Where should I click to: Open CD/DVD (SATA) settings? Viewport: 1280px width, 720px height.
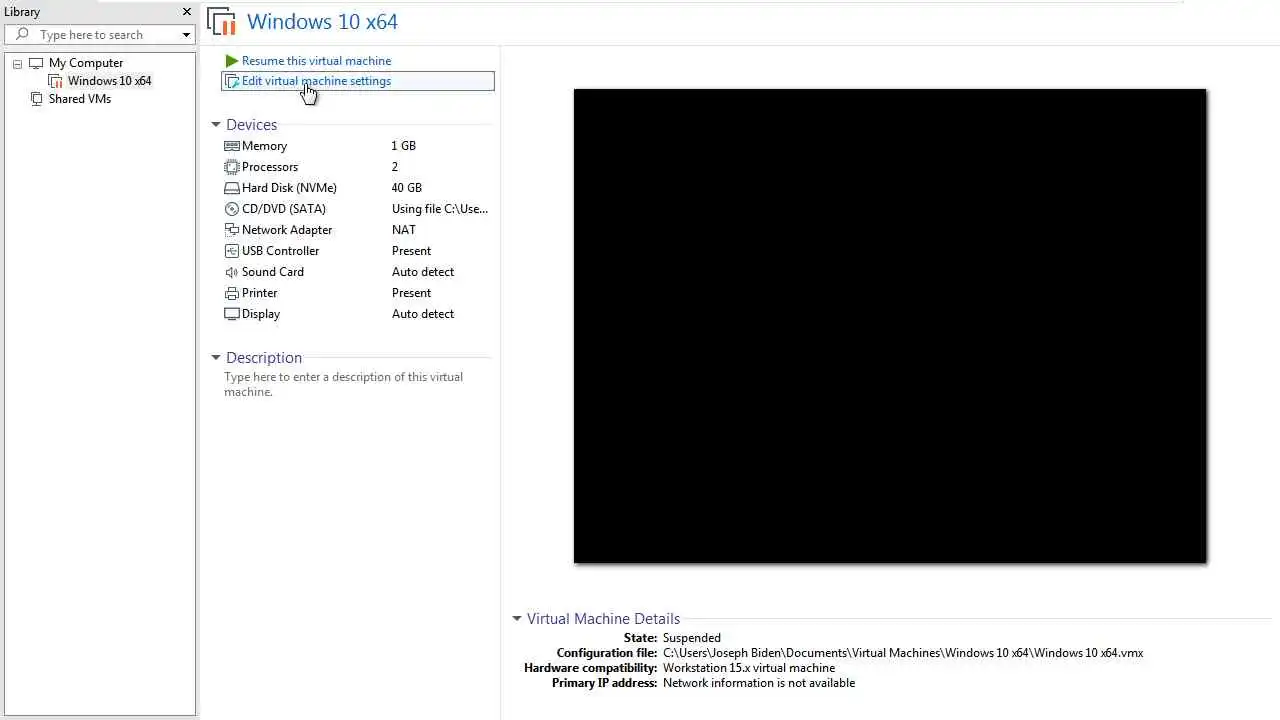click(284, 209)
